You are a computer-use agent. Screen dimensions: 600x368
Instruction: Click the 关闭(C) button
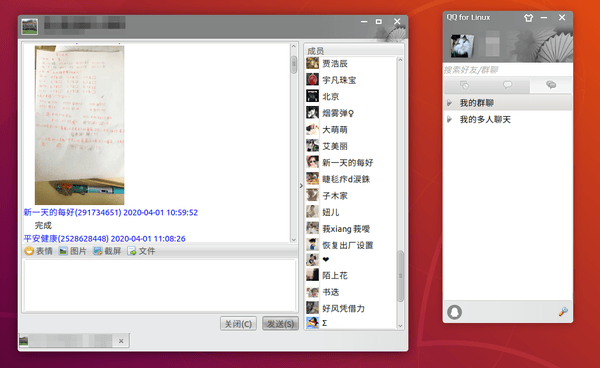pos(238,324)
